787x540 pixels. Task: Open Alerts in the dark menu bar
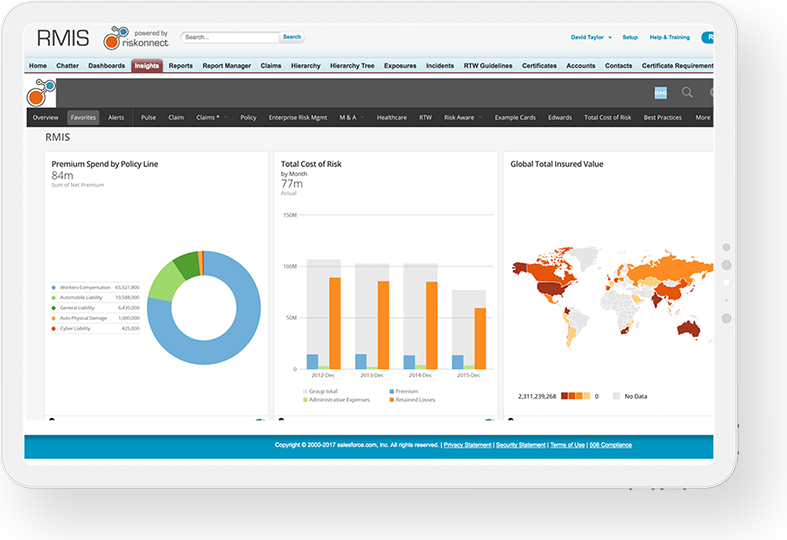coord(116,117)
